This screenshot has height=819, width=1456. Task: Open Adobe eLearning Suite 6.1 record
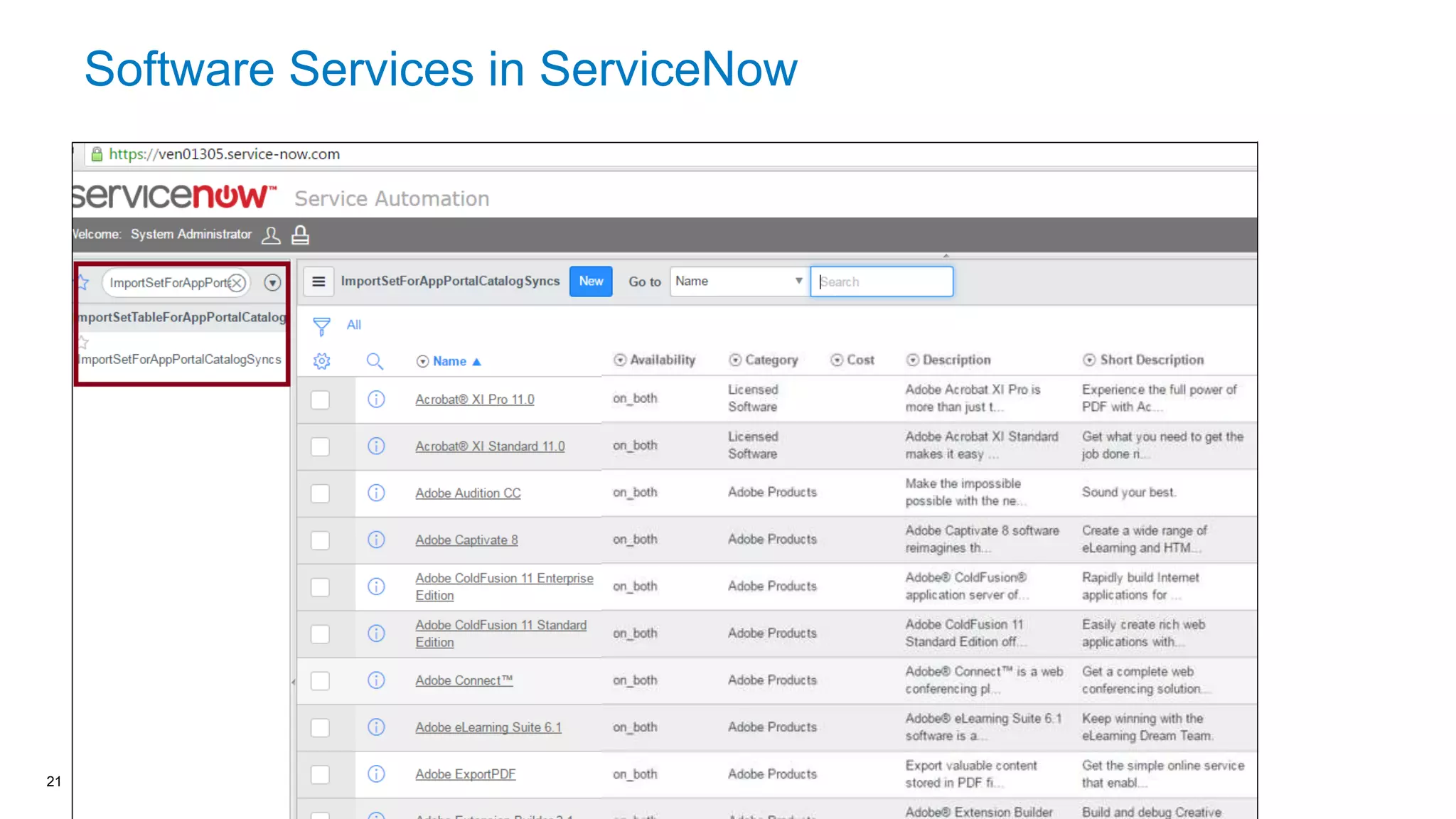488,727
